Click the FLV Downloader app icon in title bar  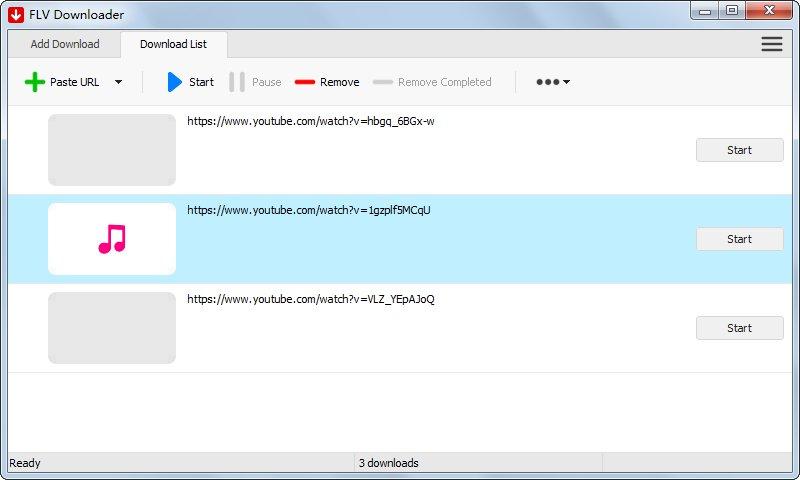16,15
